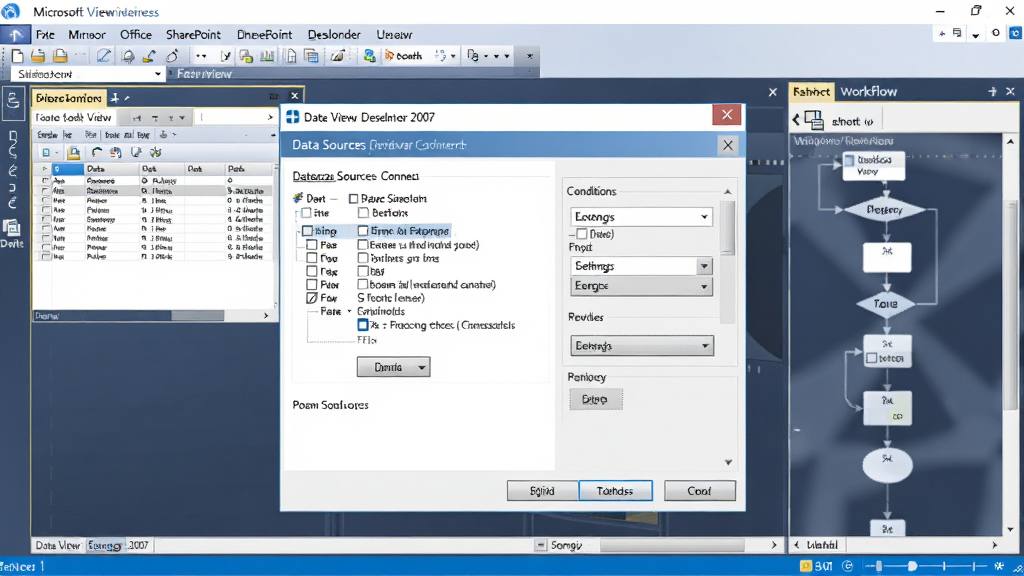Click the left panel horizontal scrollbar thumb
The image size is (1024, 576).
197,316
